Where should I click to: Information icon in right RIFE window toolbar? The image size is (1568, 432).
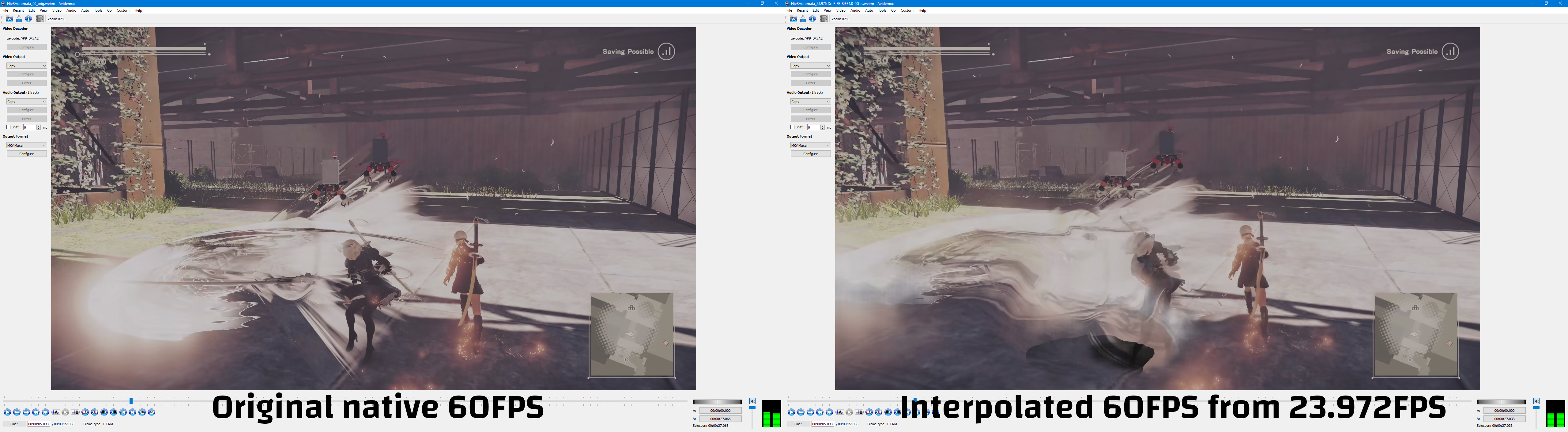[812, 19]
